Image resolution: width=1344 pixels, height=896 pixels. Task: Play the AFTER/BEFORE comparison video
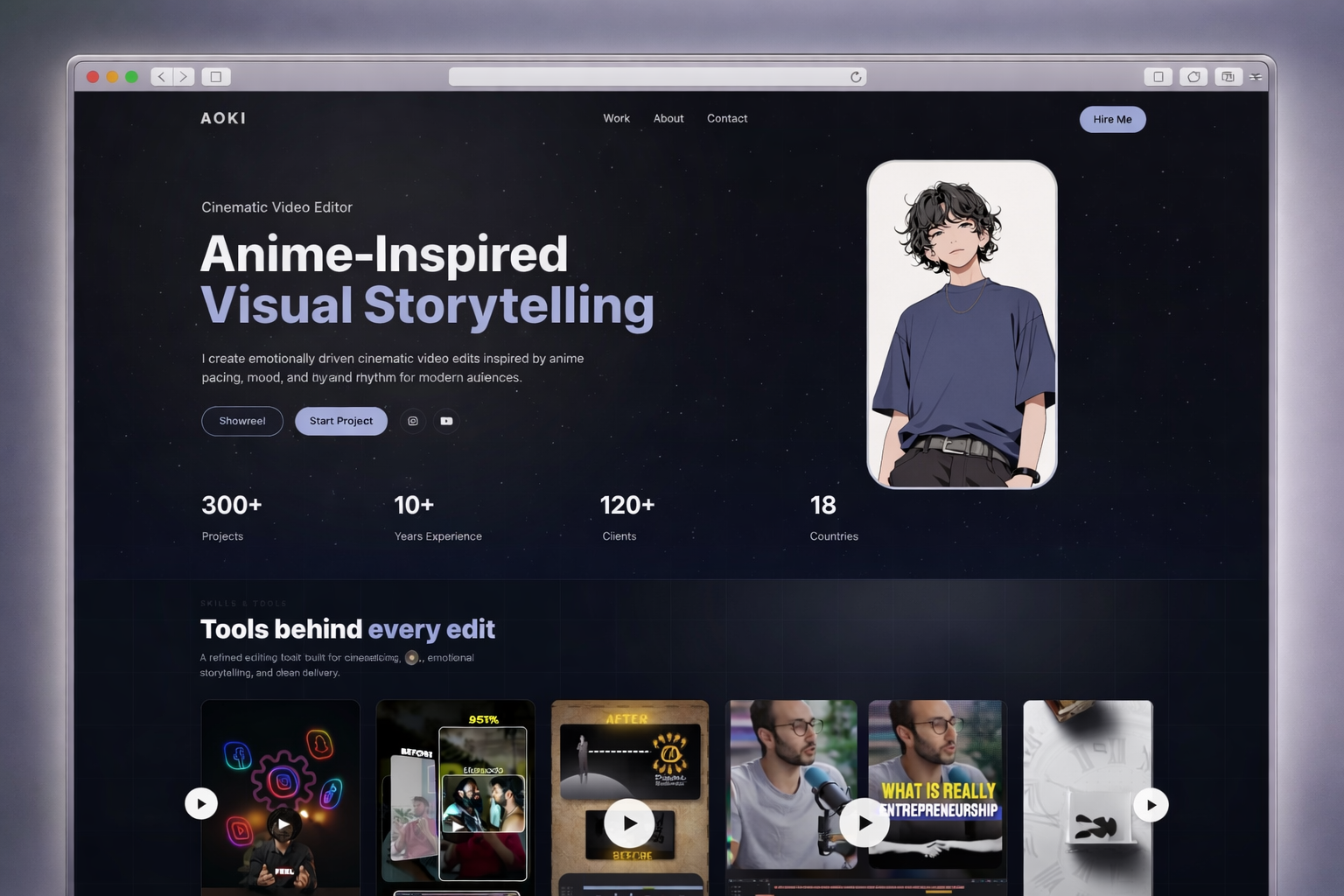coord(629,823)
